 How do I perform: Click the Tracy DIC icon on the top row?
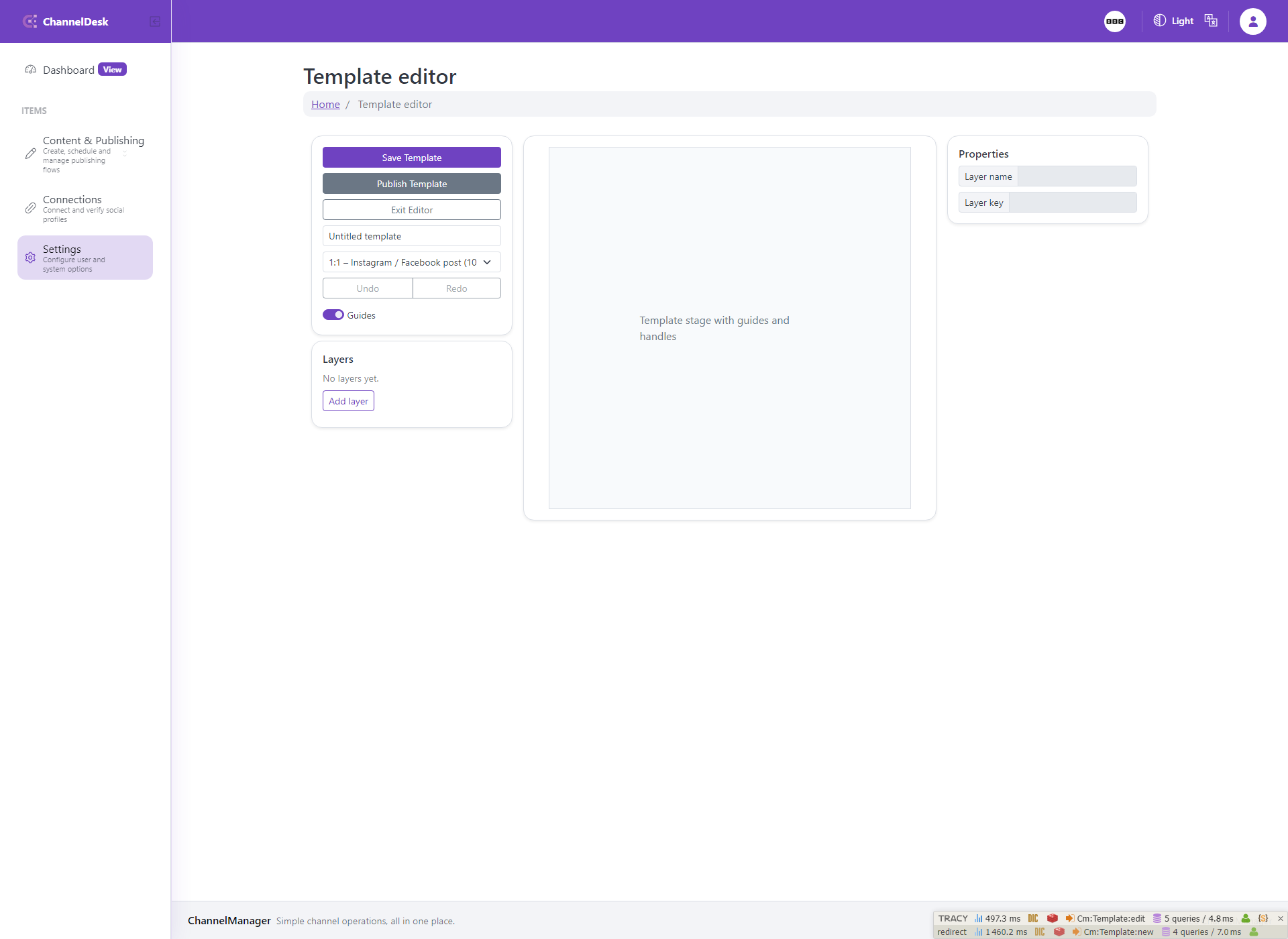[1033, 918]
